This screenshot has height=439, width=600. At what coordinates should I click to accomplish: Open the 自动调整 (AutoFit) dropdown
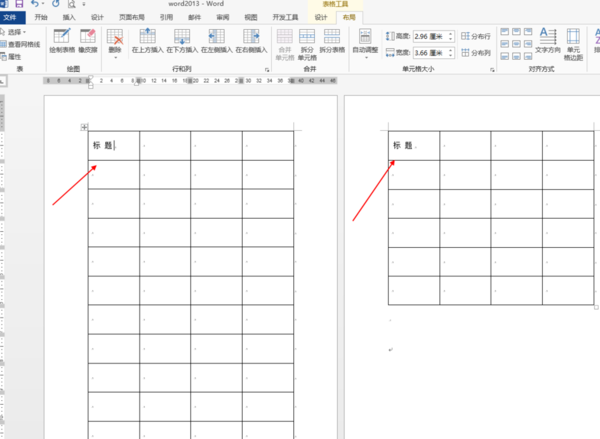click(365, 44)
